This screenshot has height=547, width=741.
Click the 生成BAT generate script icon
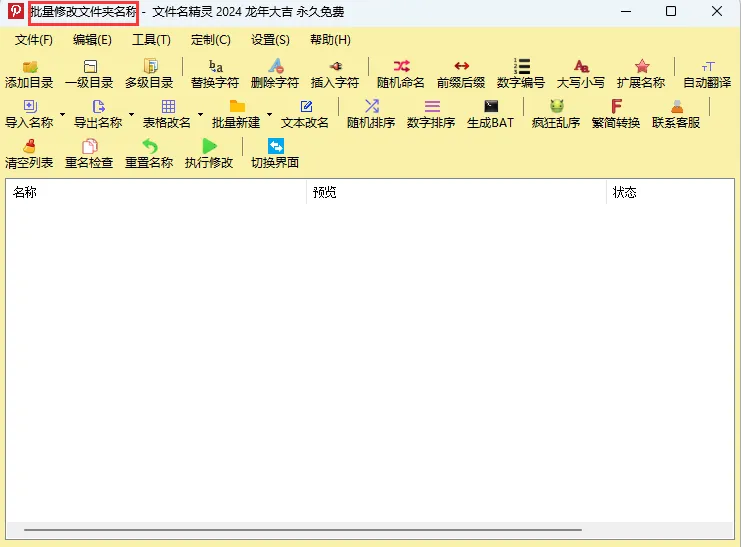coord(490,113)
